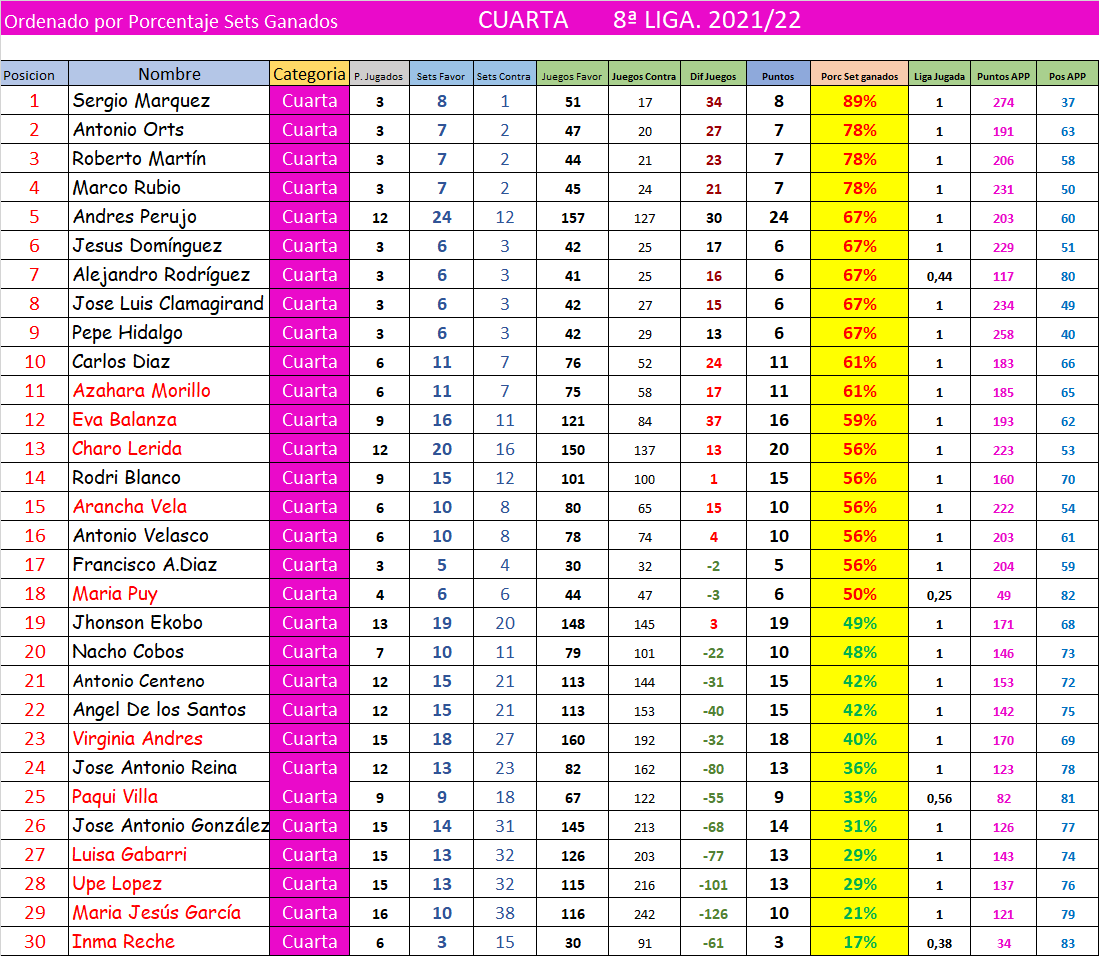The height and width of the screenshot is (956, 1099).
Task: Select the name Jesus Domínguez
Action: [x=147, y=246]
